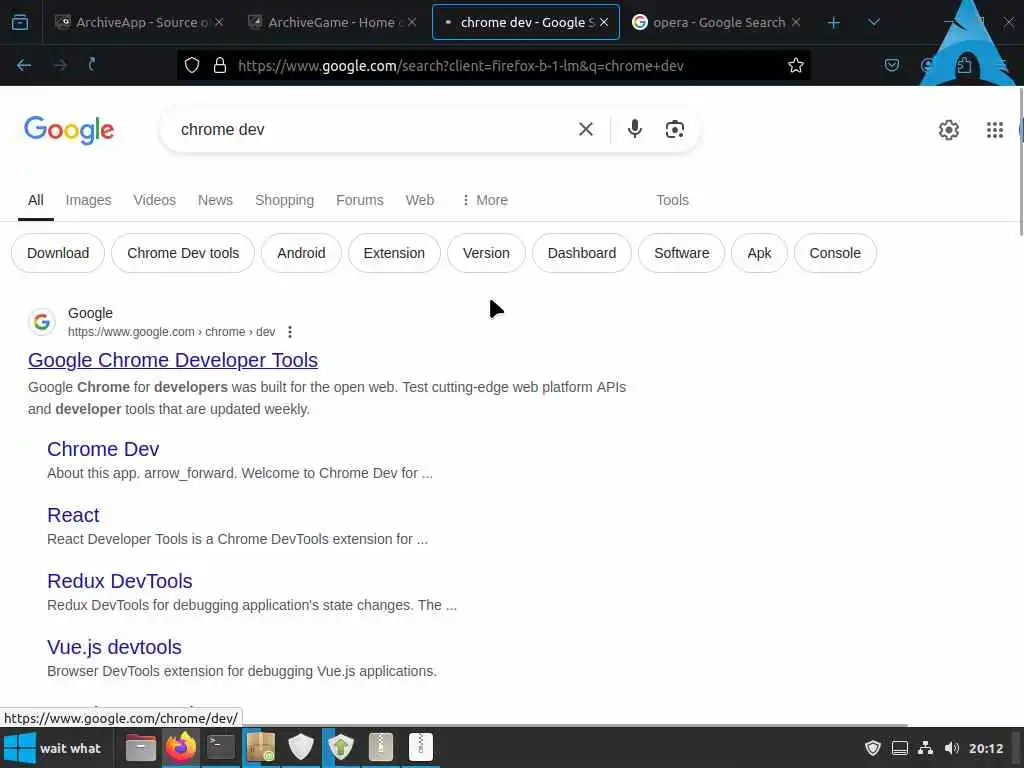Select the Shopping search tab
Image resolution: width=1024 pixels, height=768 pixels.
point(285,200)
